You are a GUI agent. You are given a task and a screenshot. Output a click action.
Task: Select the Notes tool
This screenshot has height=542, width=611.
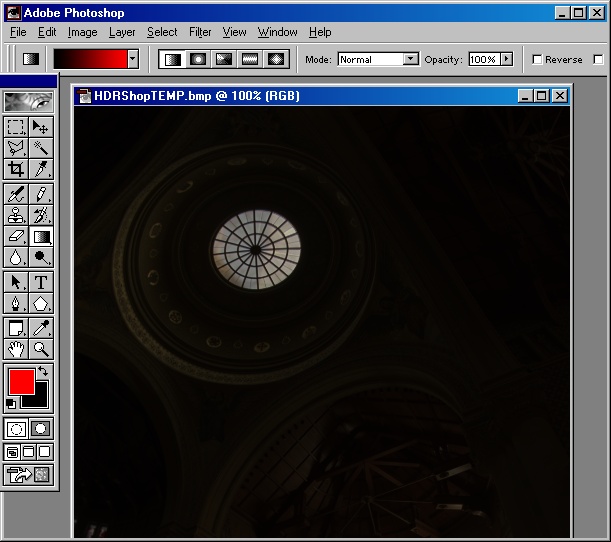tap(16, 328)
